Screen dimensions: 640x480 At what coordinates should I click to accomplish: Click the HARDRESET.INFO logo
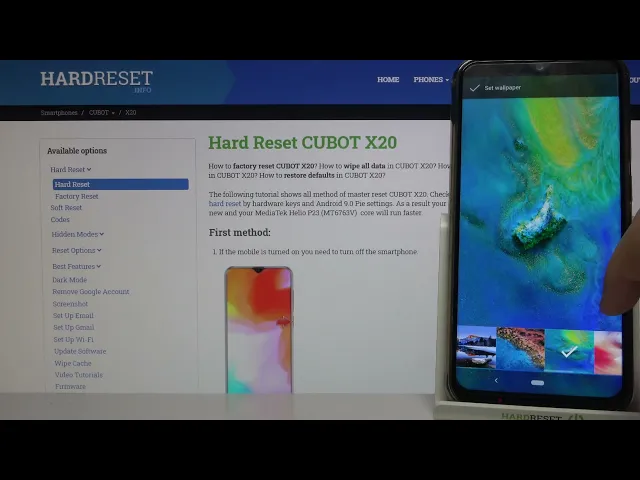tap(96, 81)
